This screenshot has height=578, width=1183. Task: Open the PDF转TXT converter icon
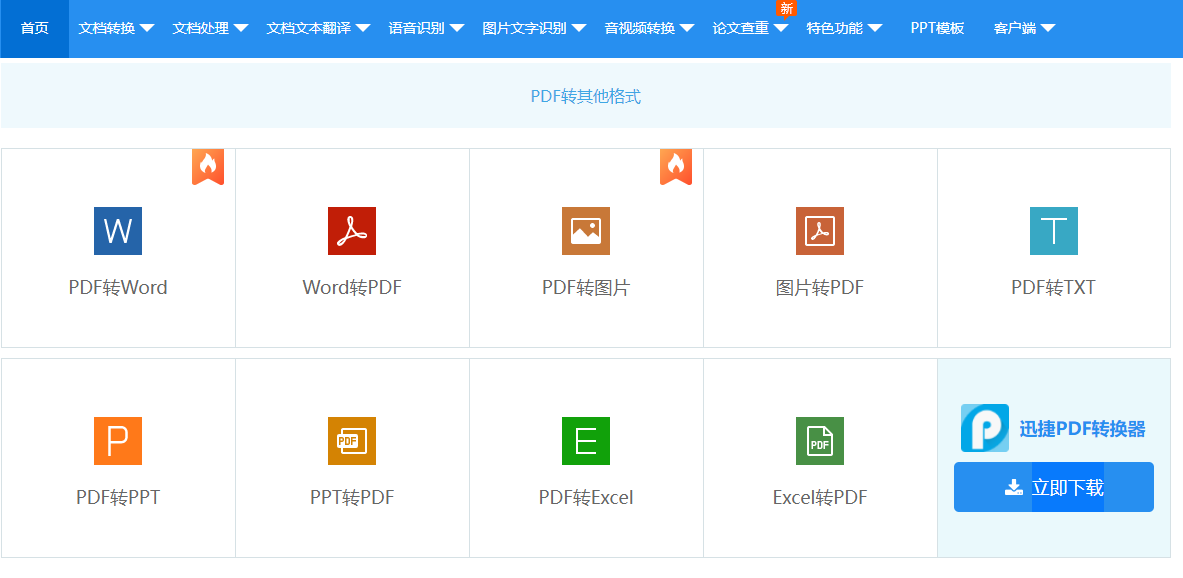pos(1053,231)
